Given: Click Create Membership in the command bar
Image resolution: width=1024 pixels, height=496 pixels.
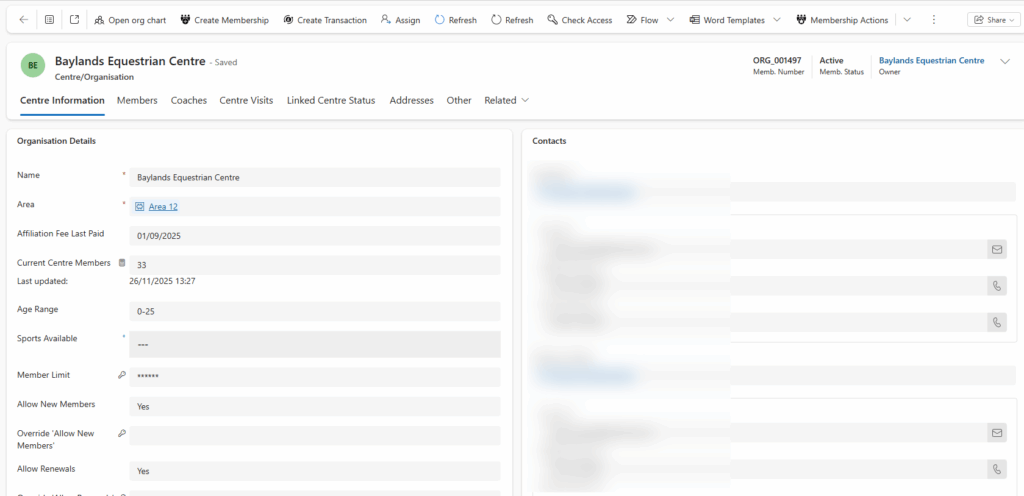Looking at the screenshot, I should (224, 20).
